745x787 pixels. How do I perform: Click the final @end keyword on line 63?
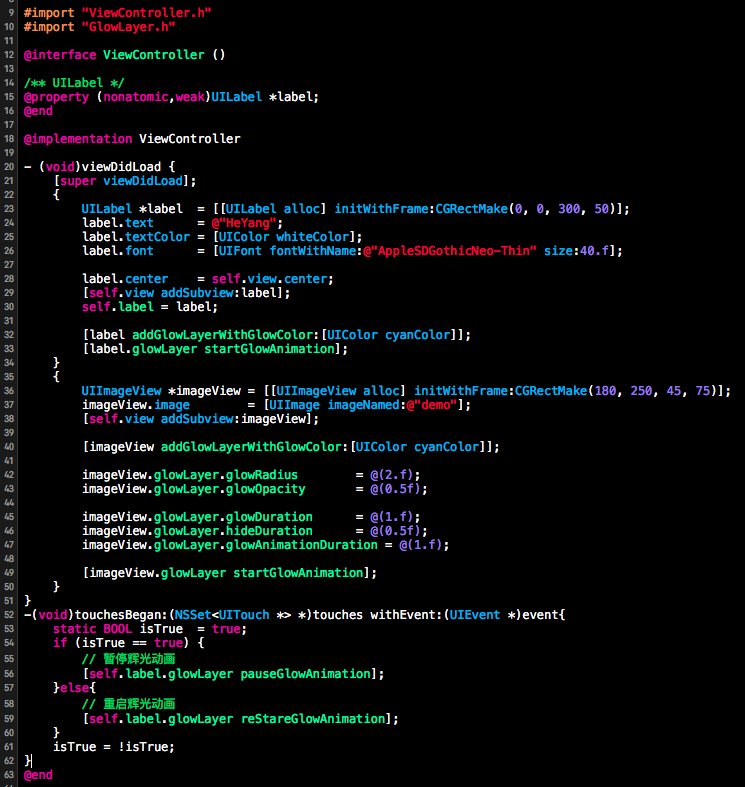(x=38, y=775)
